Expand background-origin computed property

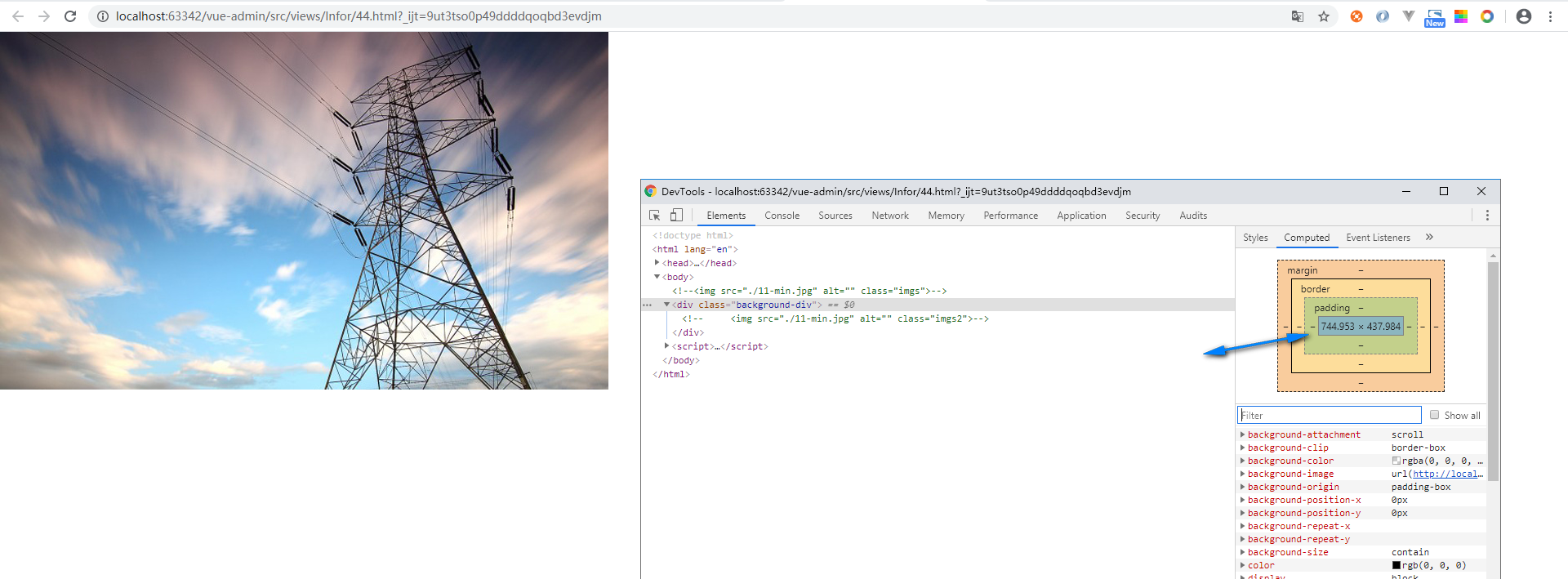1242,487
